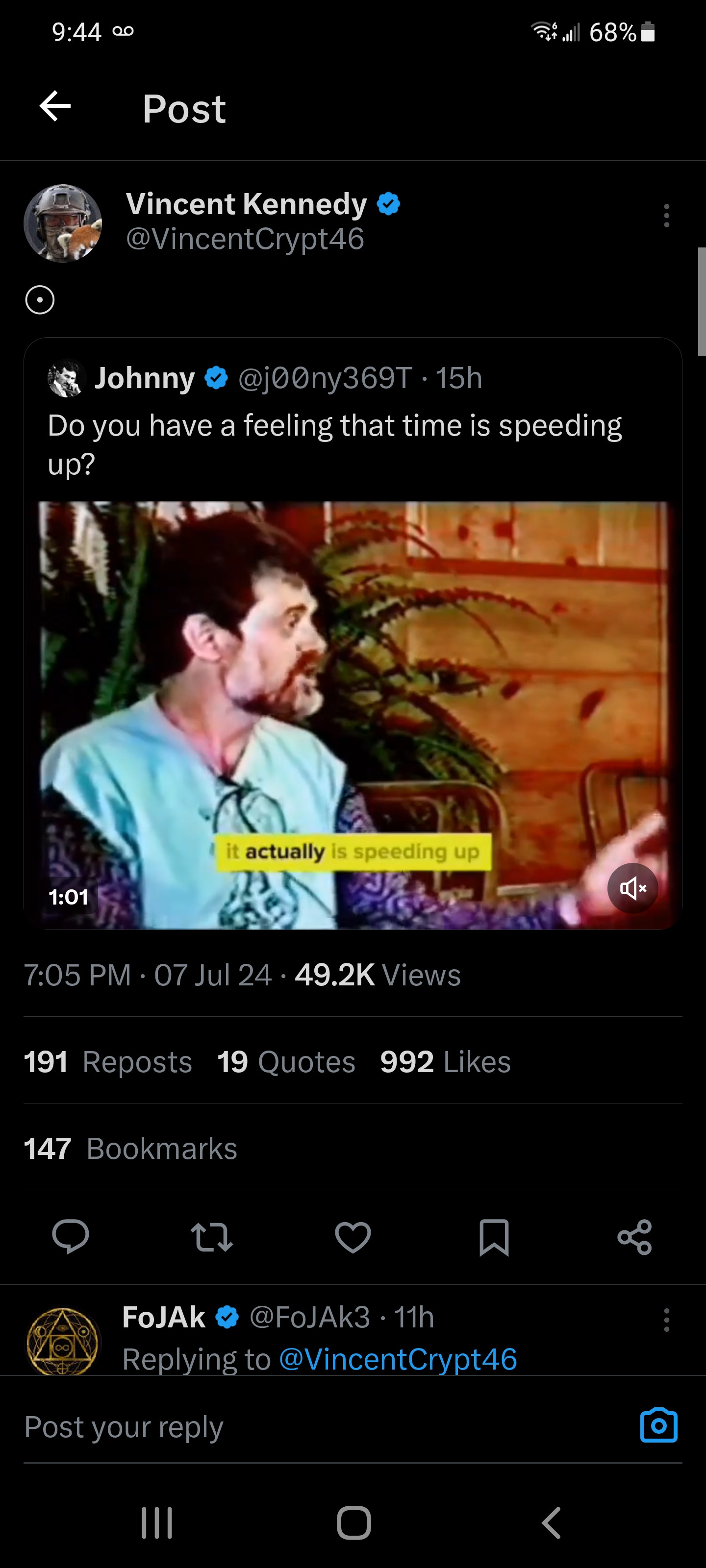This screenshot has width=706, height=1568.
Task: Open Vincent Kennedy's profile picture
Action: (63, 223)
